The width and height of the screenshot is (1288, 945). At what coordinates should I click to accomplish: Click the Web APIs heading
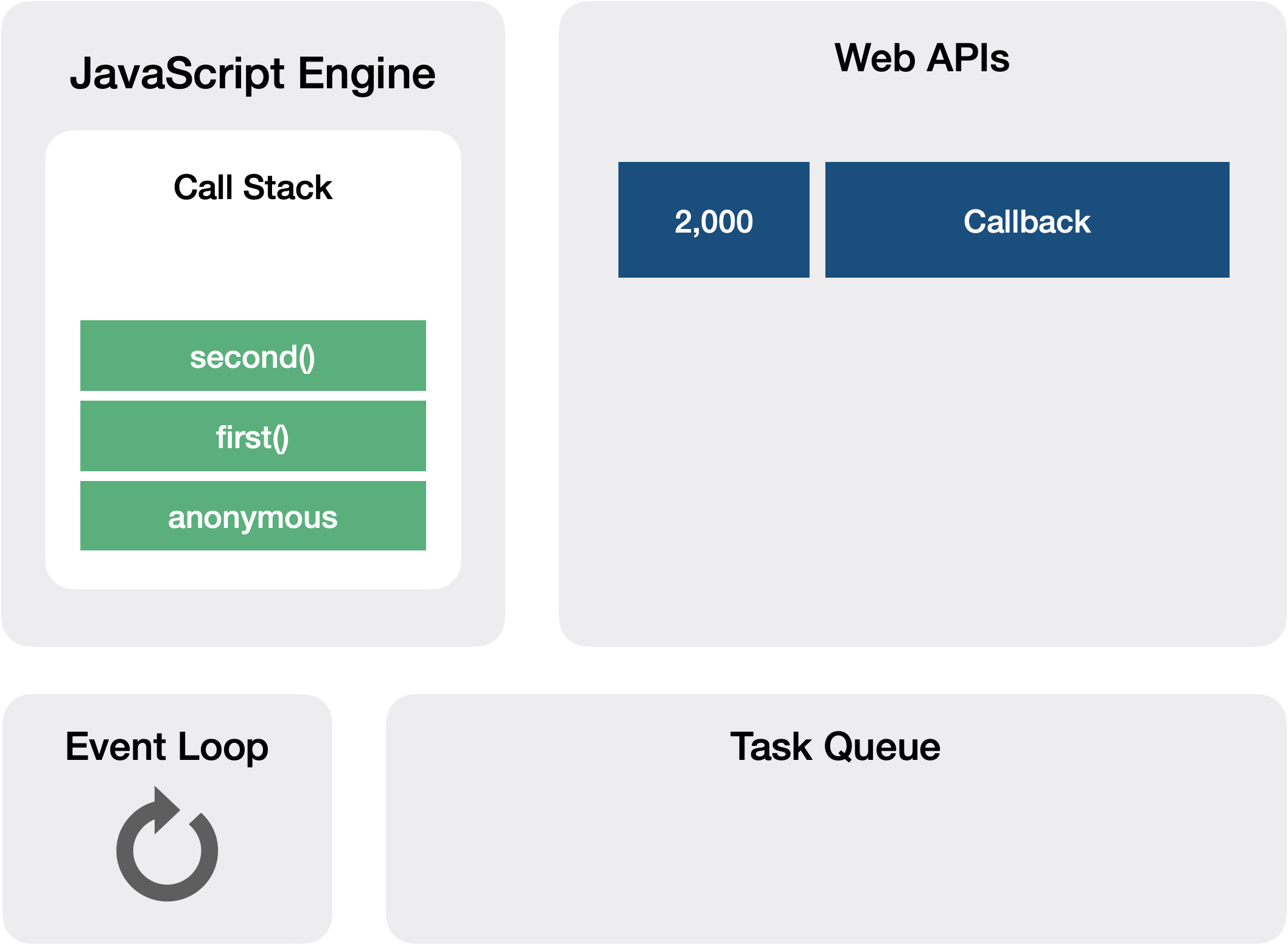pyautogui.click(x=922, y=58)
